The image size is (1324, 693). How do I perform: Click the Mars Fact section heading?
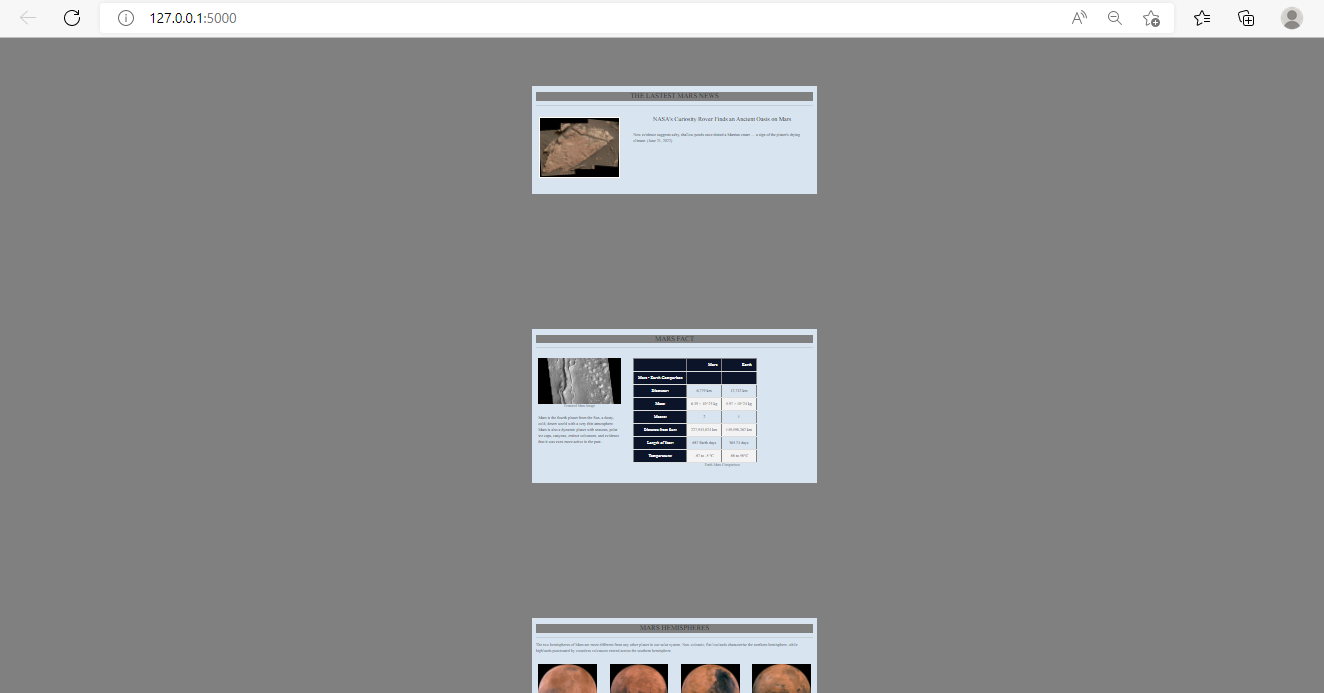pos(674,339)
